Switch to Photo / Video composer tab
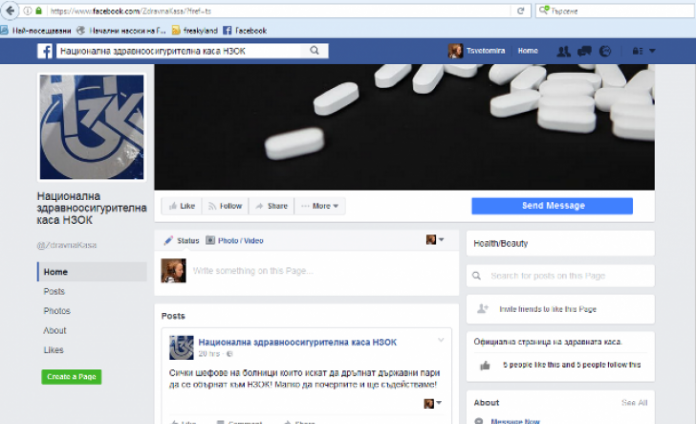 [234, 241]
